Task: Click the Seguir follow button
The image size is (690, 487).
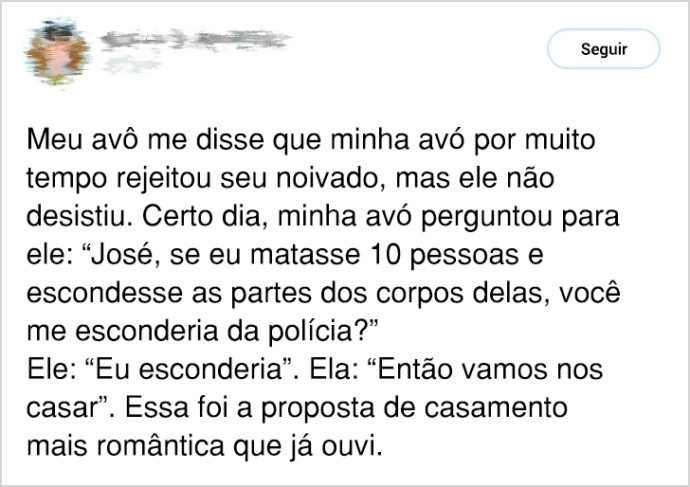Action: pyautogui.click(x=603, y=48)
